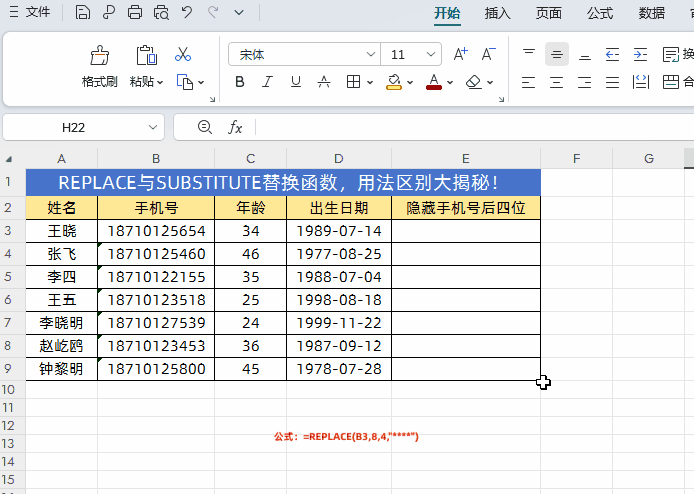This screenshot has height=494, width=694.
Task: Click the Name Box showing H22
Action: click(83, 127)
